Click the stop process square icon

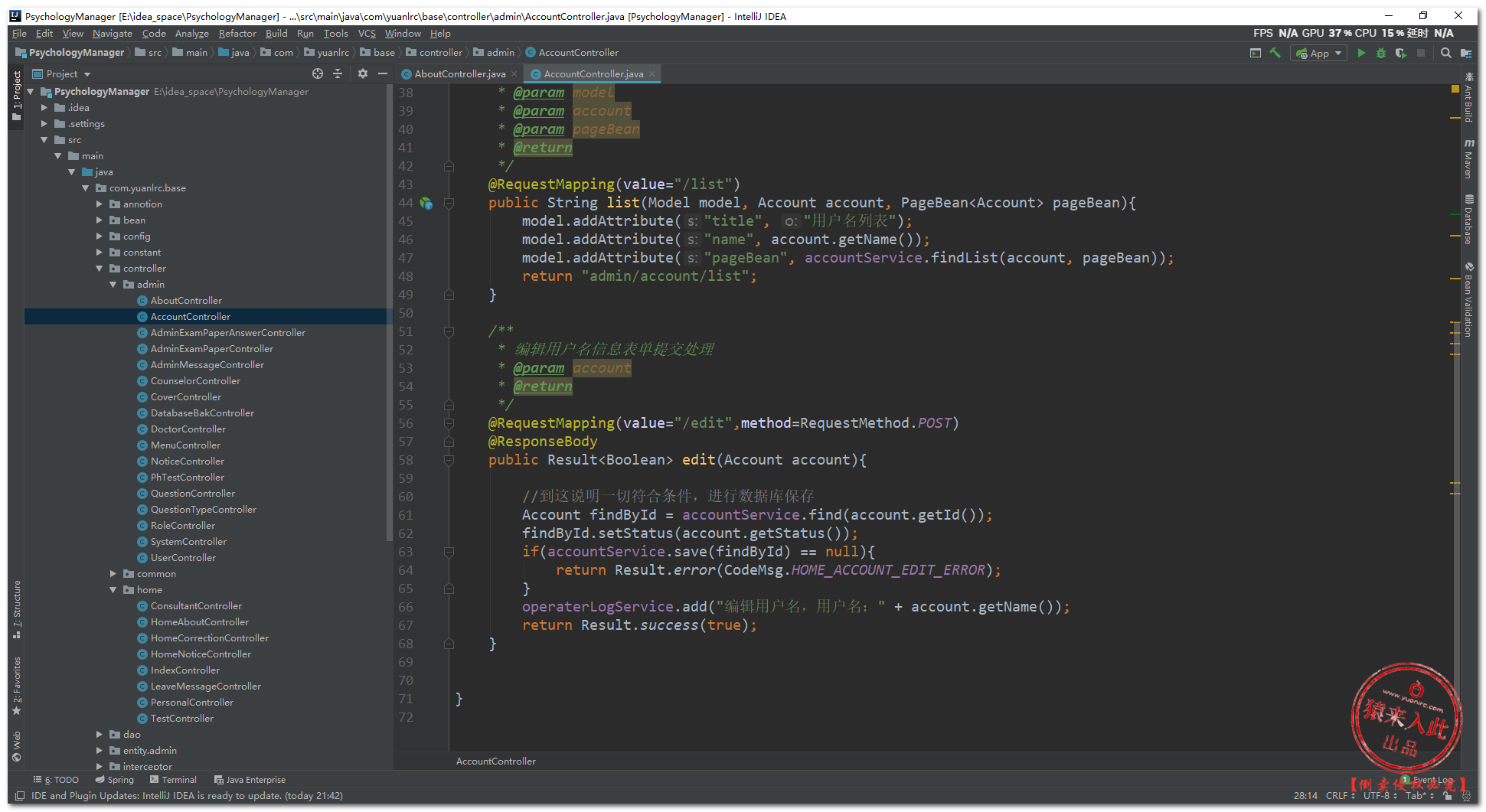tap(1421, 53)
